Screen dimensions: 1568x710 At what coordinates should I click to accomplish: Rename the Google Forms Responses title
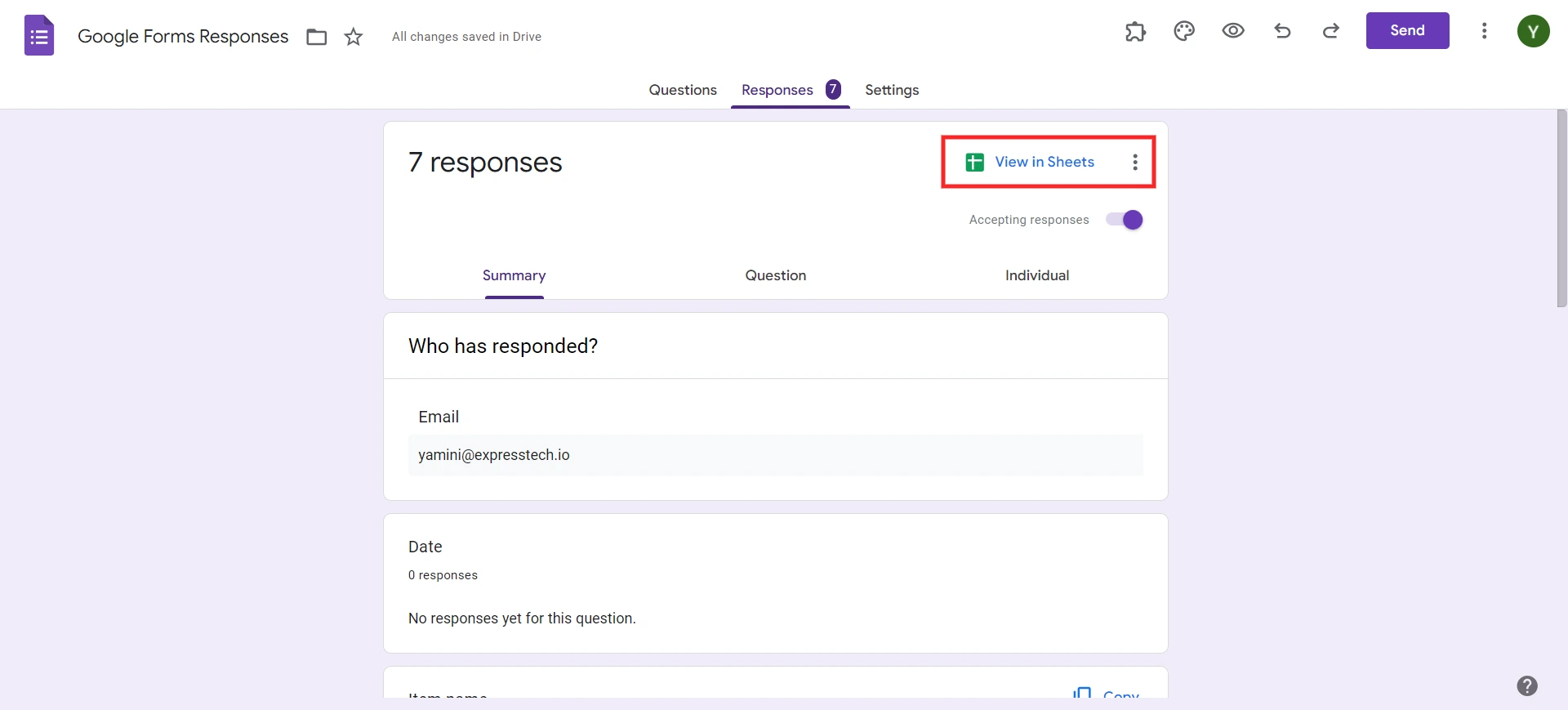(183, 37)
